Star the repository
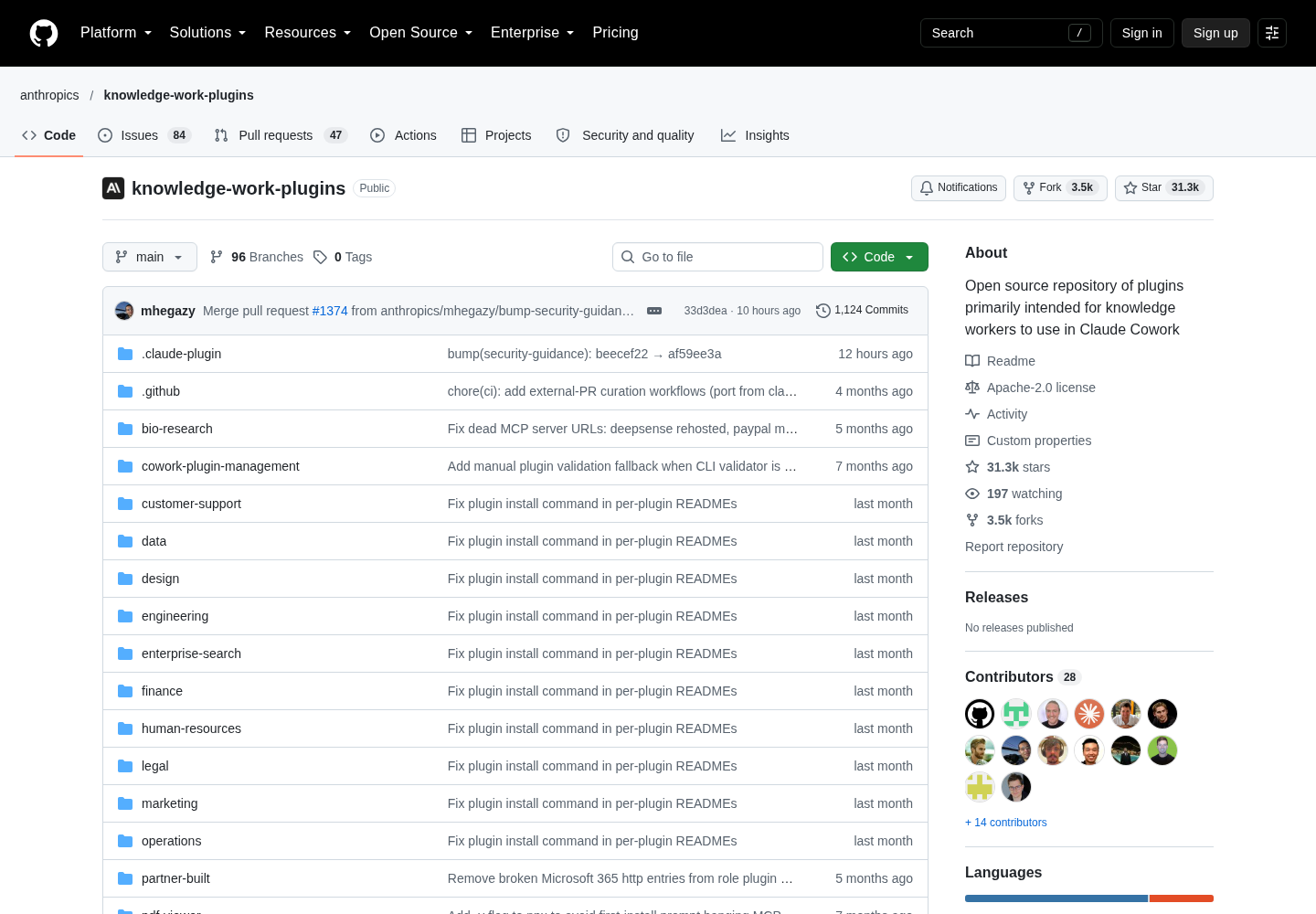Screen dimensions: 1316x914 click(1164, 188)
